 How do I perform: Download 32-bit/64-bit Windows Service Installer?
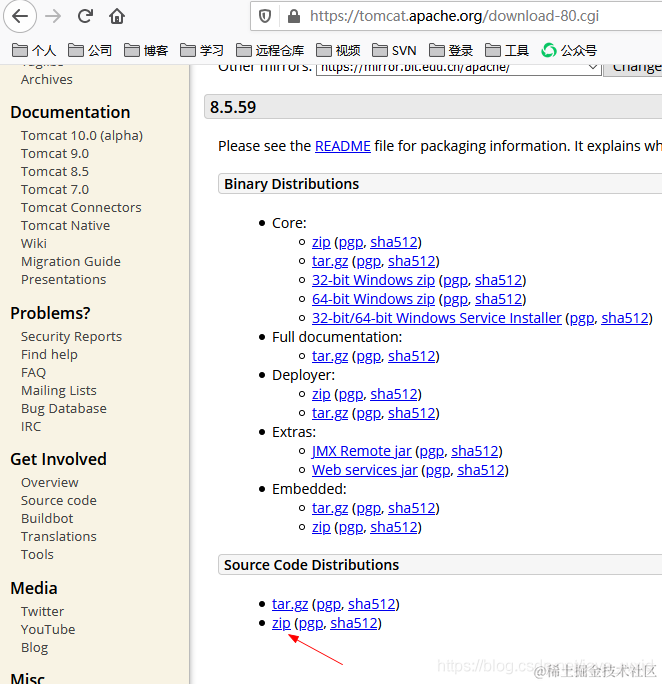[x=437, y=318]
